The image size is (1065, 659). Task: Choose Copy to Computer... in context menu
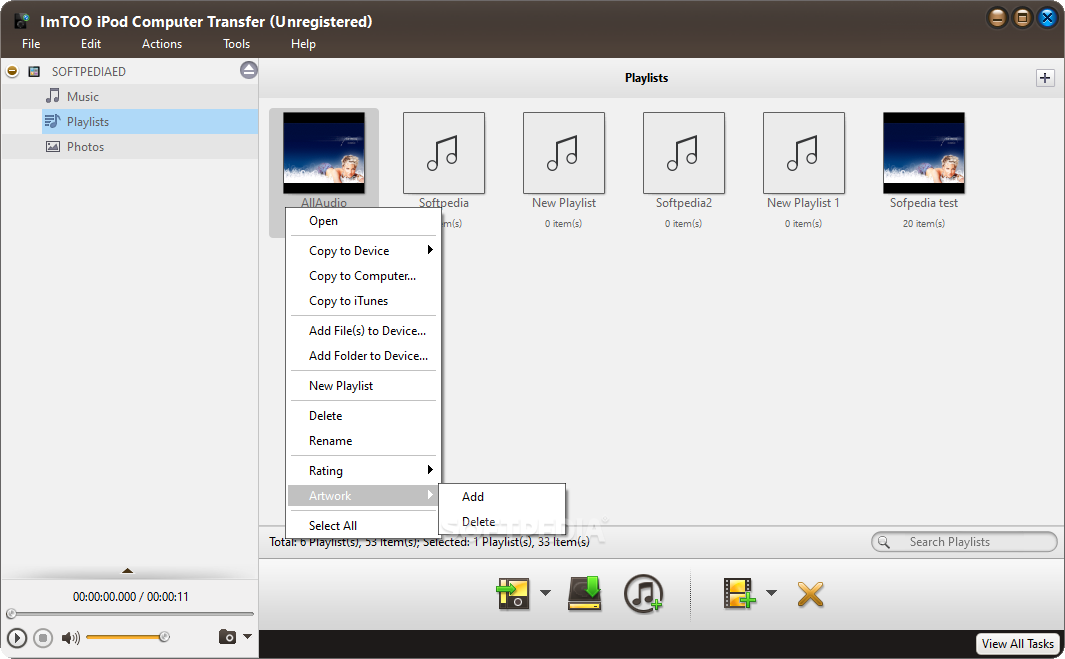[363, 276]
